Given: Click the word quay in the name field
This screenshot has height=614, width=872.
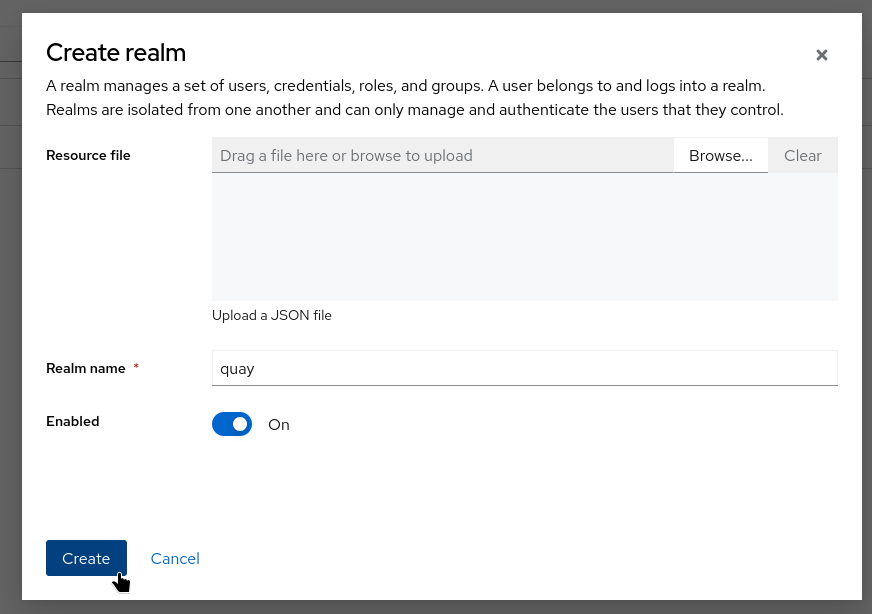Looking at the screenshot, I should click(x=238, y=369).
